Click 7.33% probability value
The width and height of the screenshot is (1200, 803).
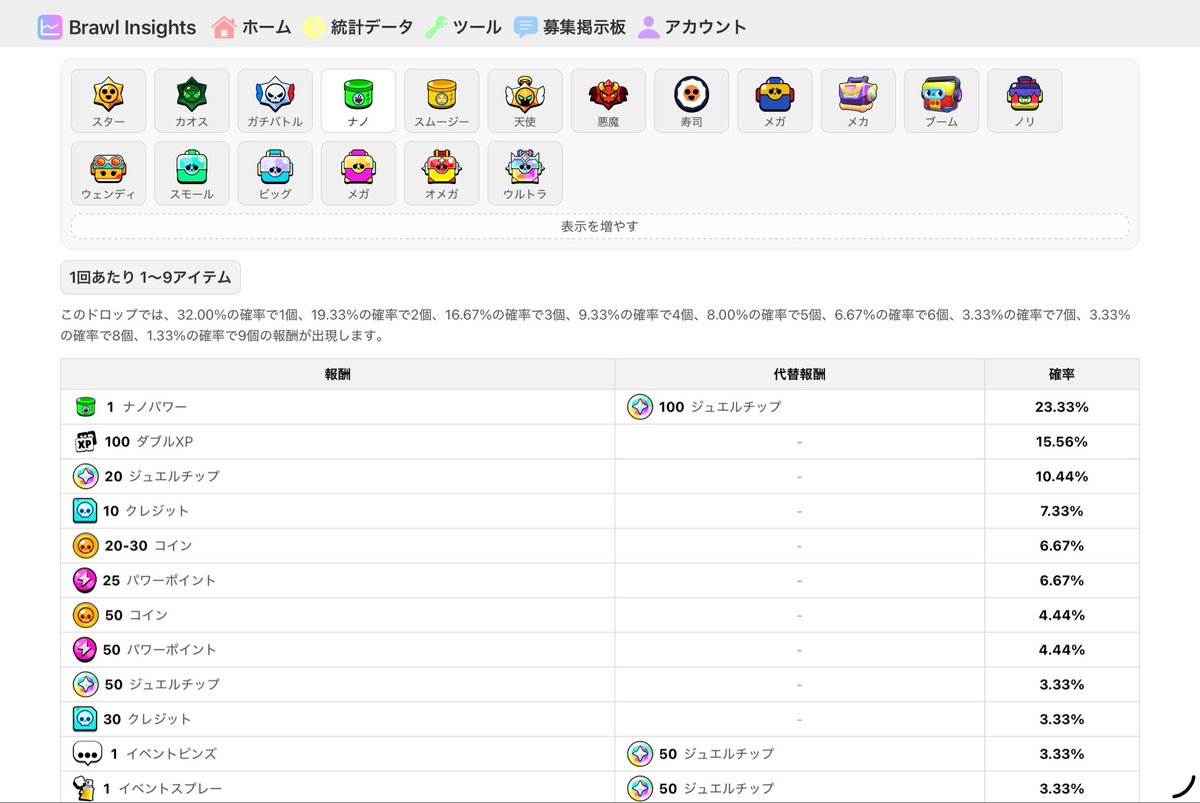pyautogui.click(x=1062, y=510)
